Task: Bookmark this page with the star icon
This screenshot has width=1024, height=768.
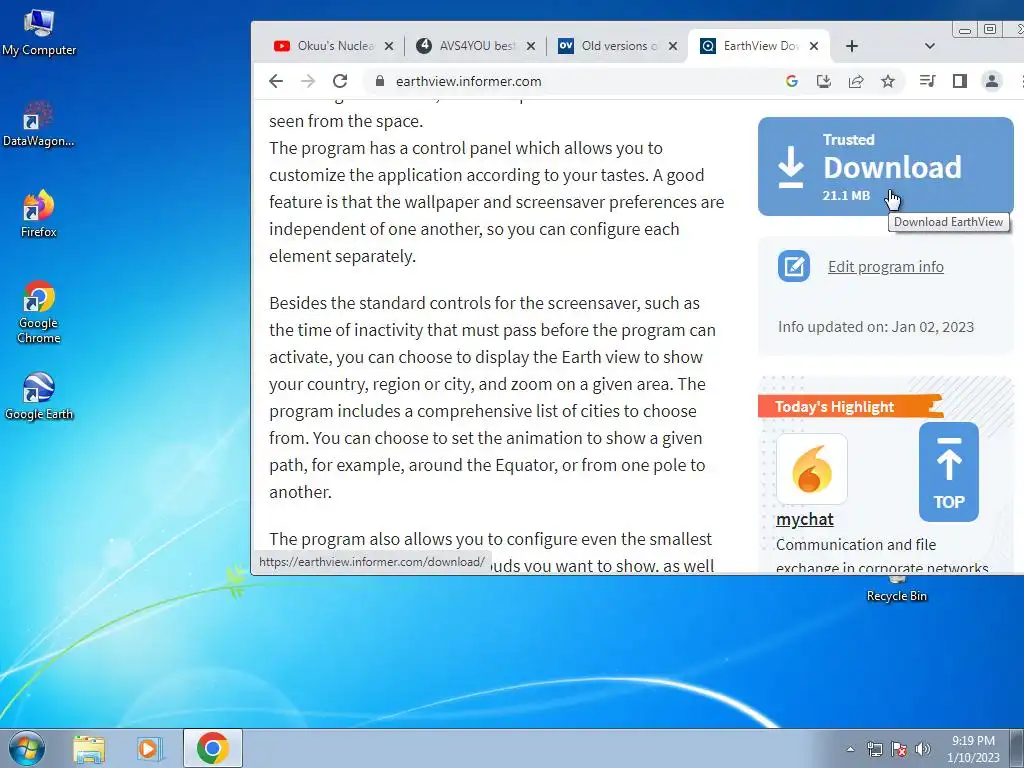Action: tap(888, 81)
